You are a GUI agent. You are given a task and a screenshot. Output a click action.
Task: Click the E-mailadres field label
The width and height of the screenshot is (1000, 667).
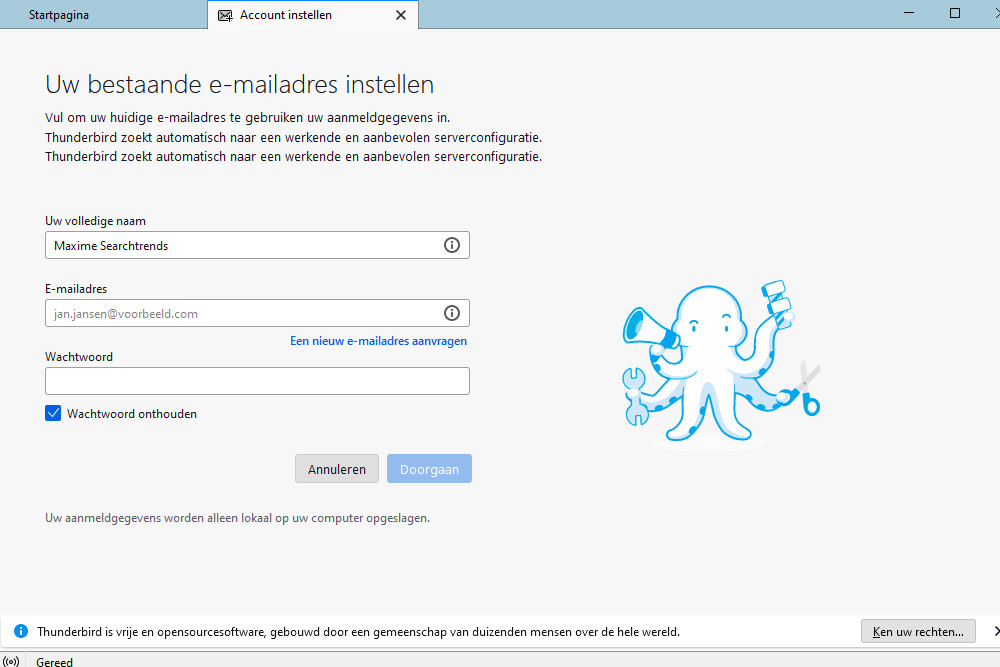click(x=76, y=289)
